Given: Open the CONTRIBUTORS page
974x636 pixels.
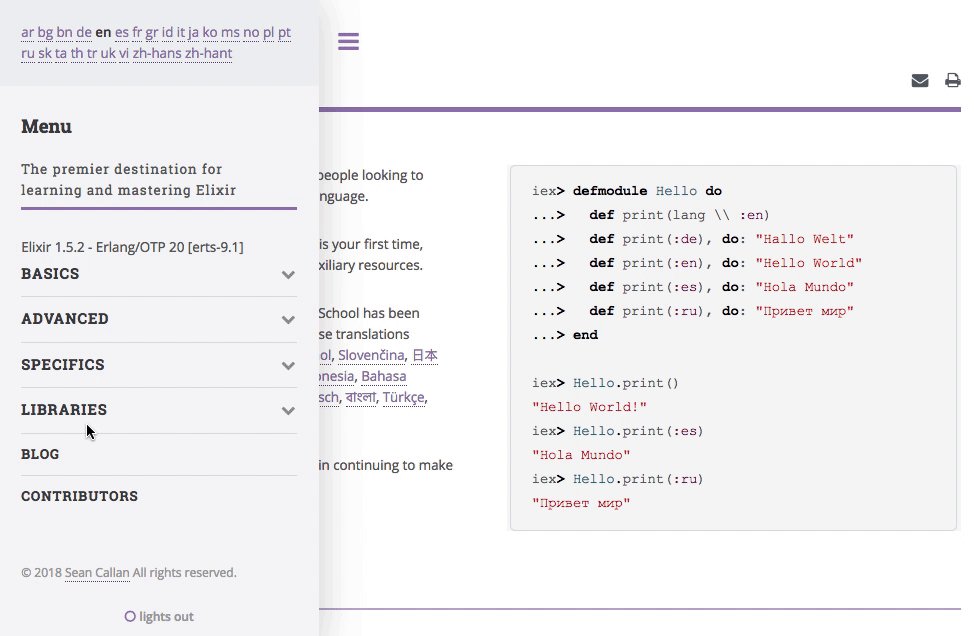Looking at the screenshot, I should (x=80, y=496).
